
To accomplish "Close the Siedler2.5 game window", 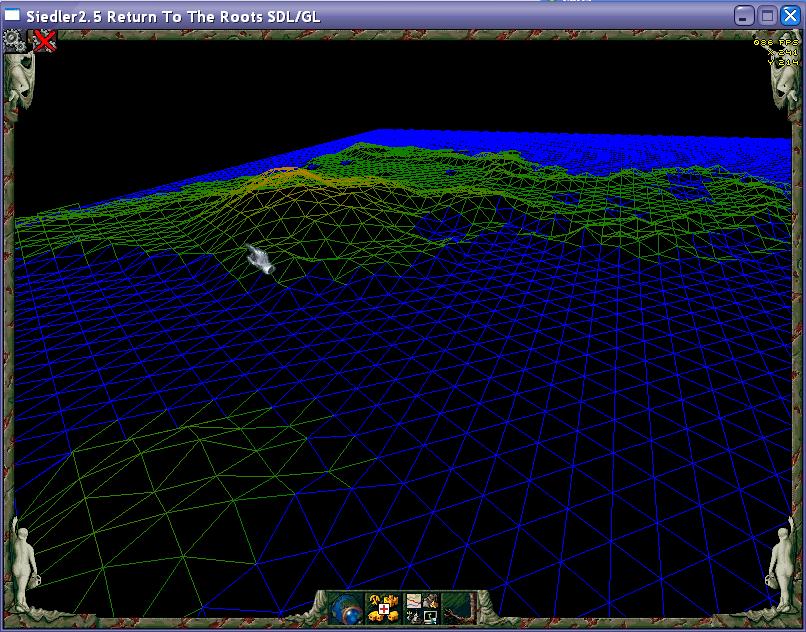I will [x=788, y=16].
